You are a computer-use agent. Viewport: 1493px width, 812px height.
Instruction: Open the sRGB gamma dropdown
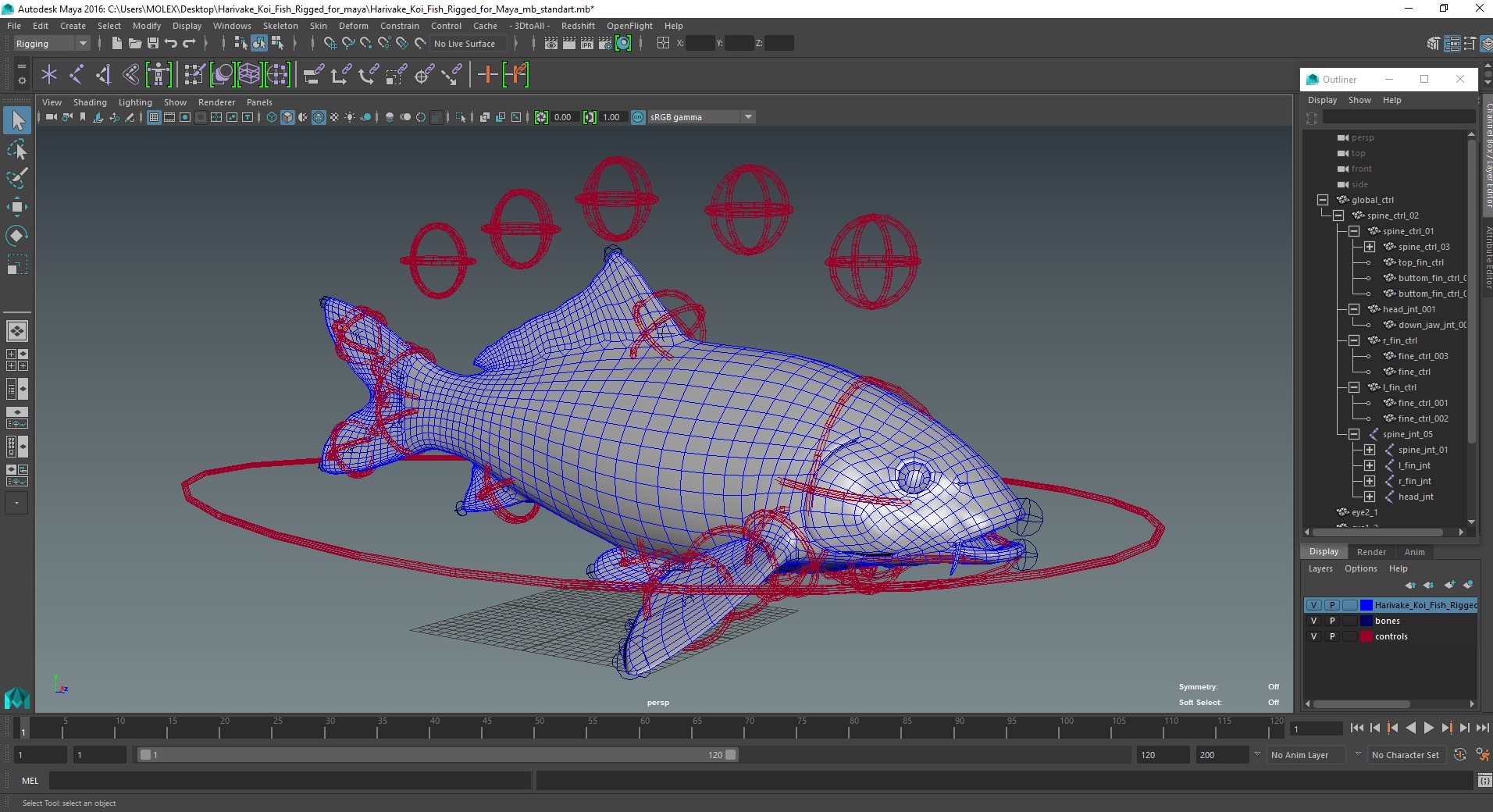tap(700, 117)
